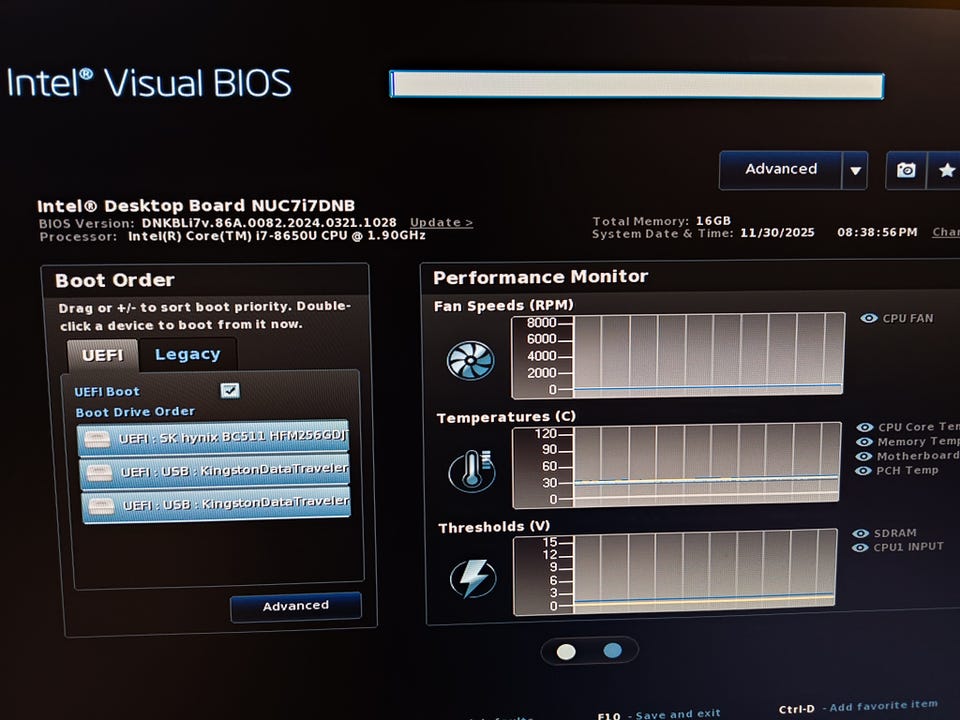Click the system date 11/30/2025

(777, 233)
